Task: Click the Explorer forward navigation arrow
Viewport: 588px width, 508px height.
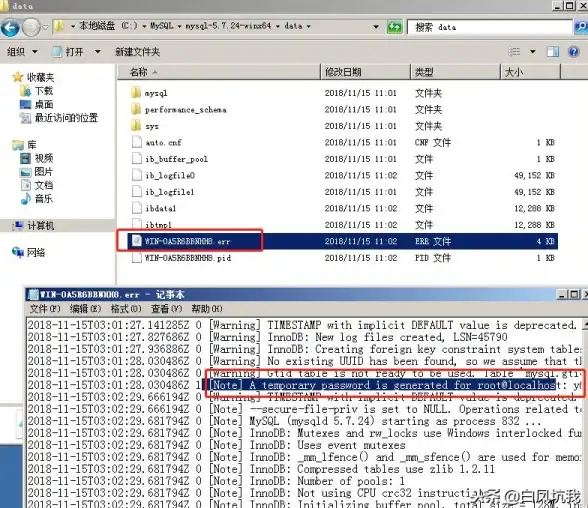Action: click(32, 27)
